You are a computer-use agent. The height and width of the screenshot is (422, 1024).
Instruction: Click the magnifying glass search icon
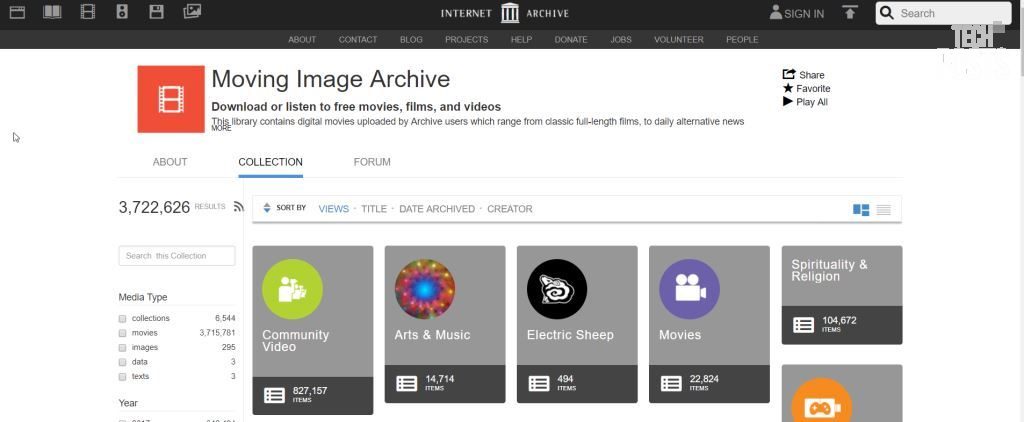pos(886,13)
